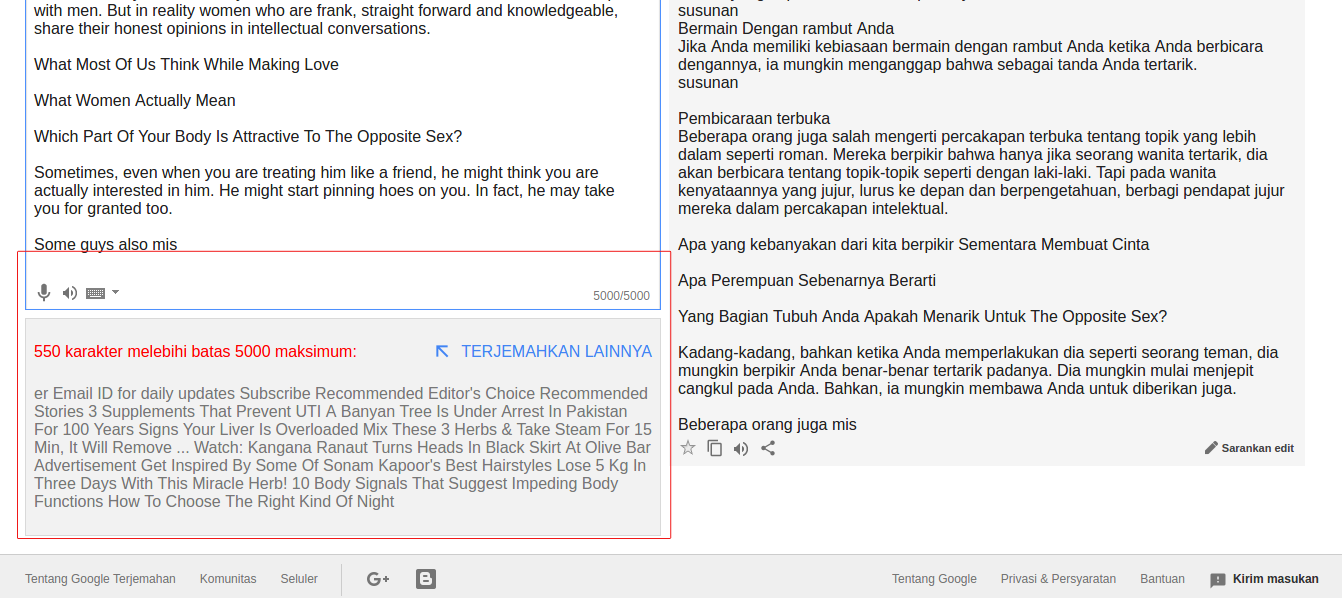This screenshot has width=1342, height=598.
Task: Open the Komunitas footer link
Action: pyautogui.click(x=228, y=579)
